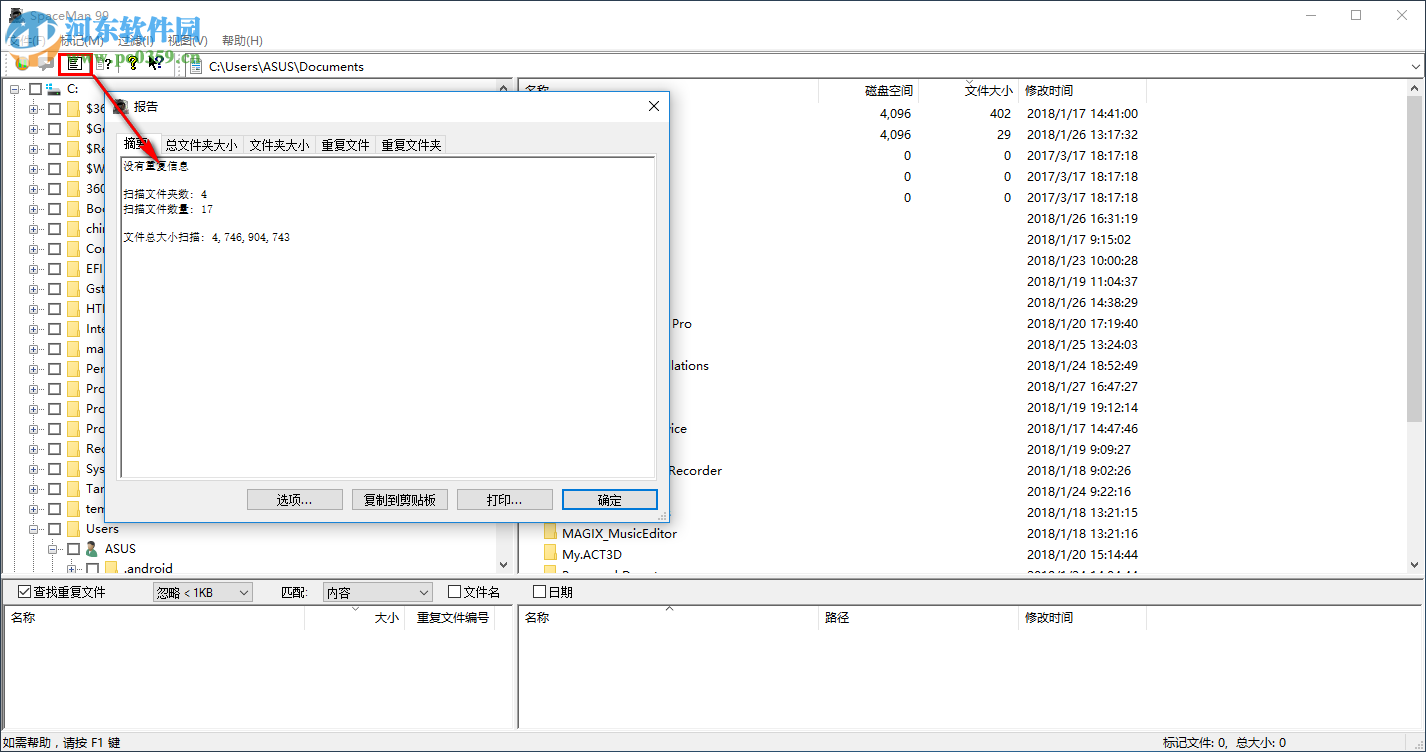Collapse the ASUS folder node
Viewport: 1426px width, 752px height.
pos(53,549)
